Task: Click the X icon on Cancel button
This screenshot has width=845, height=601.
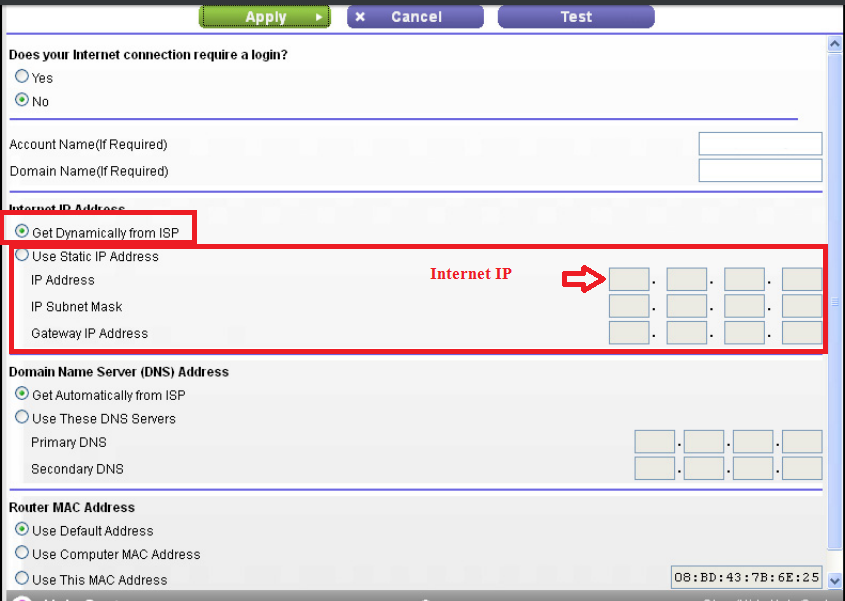Action: pos(360,17)
